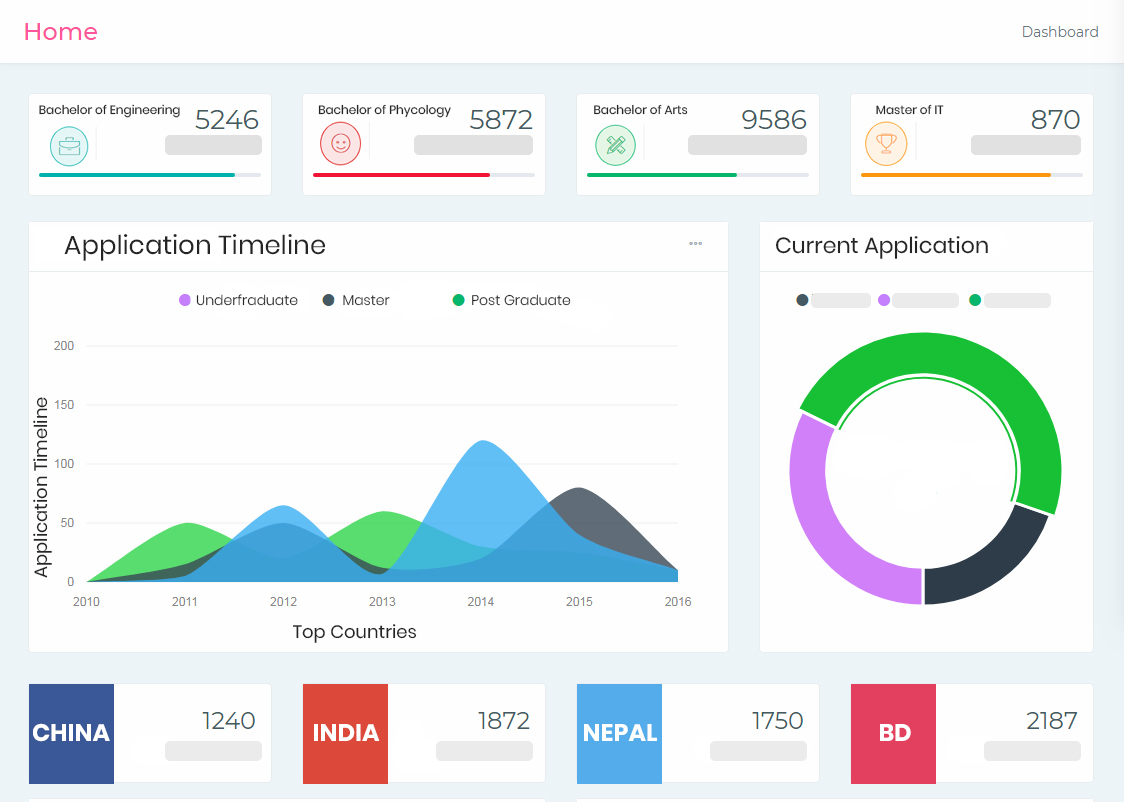The height and width of the screenshot is (802, 1124).
Task: Toggle green legend dot in Current Application
Action: click(975, 300)
